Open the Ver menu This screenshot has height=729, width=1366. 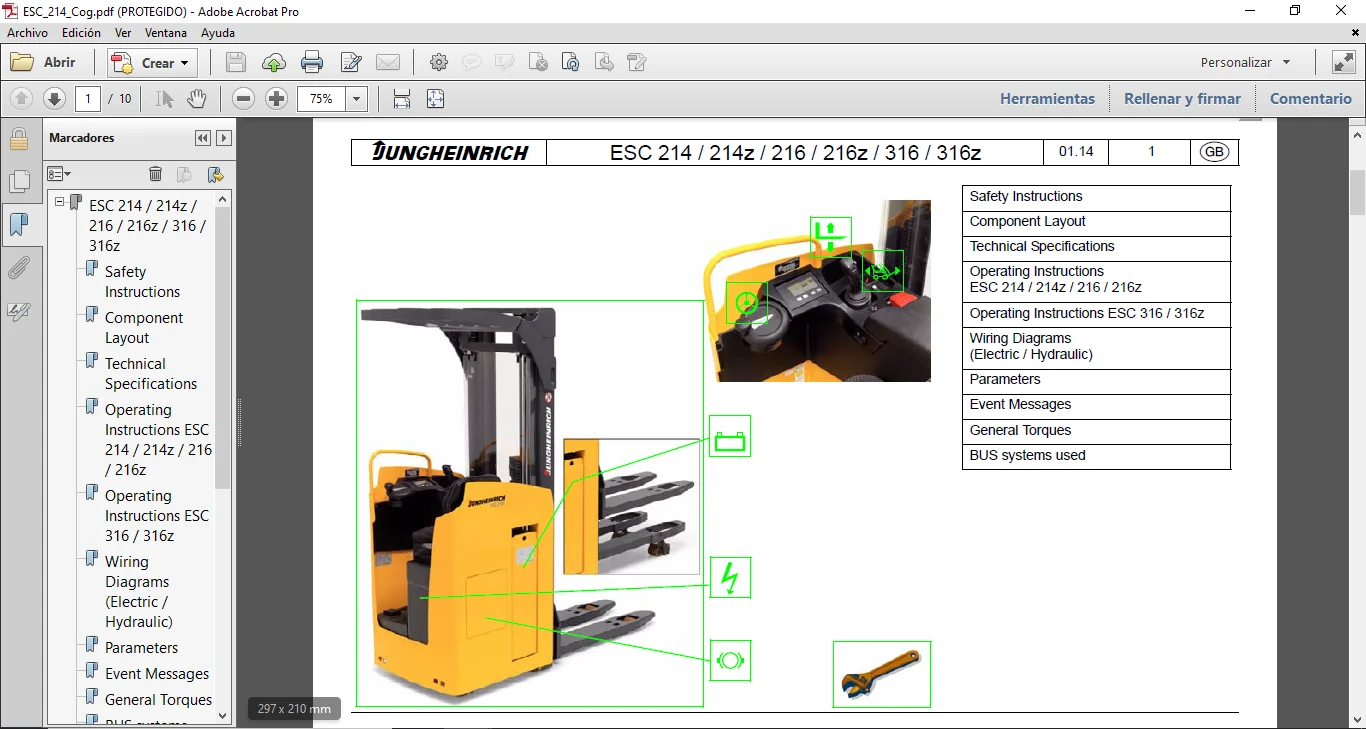[123, 33]
